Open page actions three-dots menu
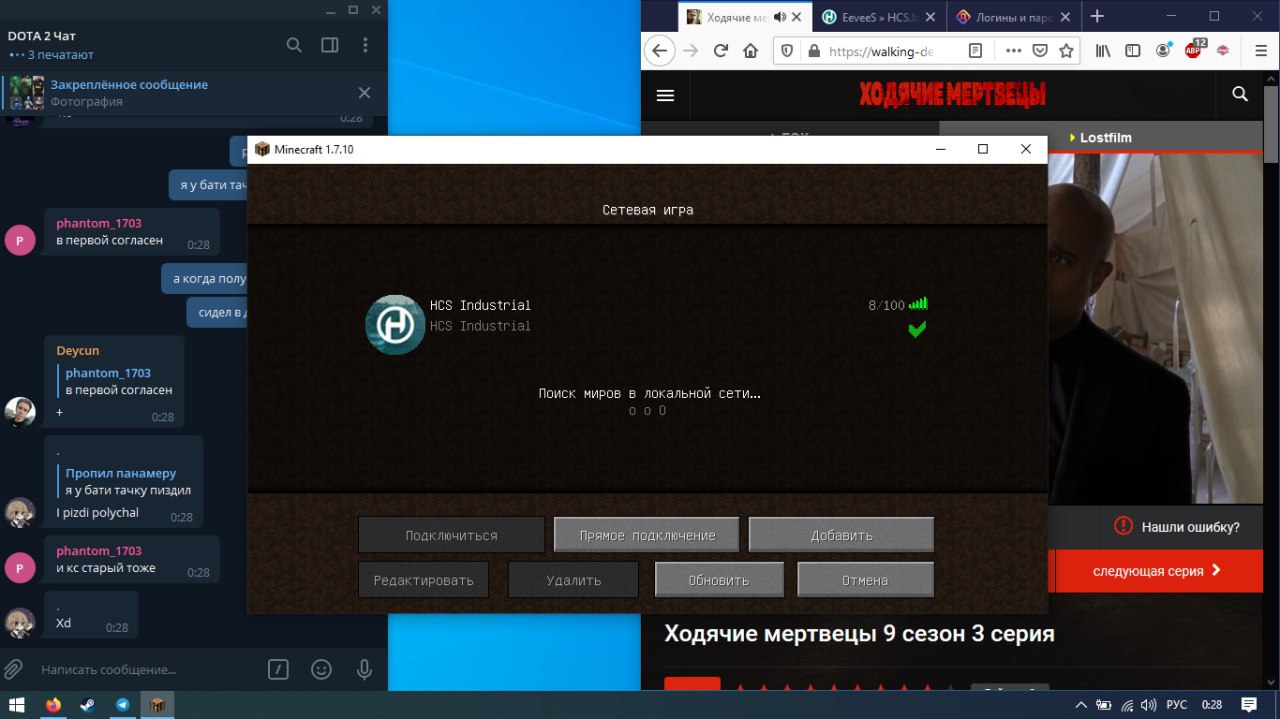The height and width of the screenshot is (719, 1280). 1014,51
